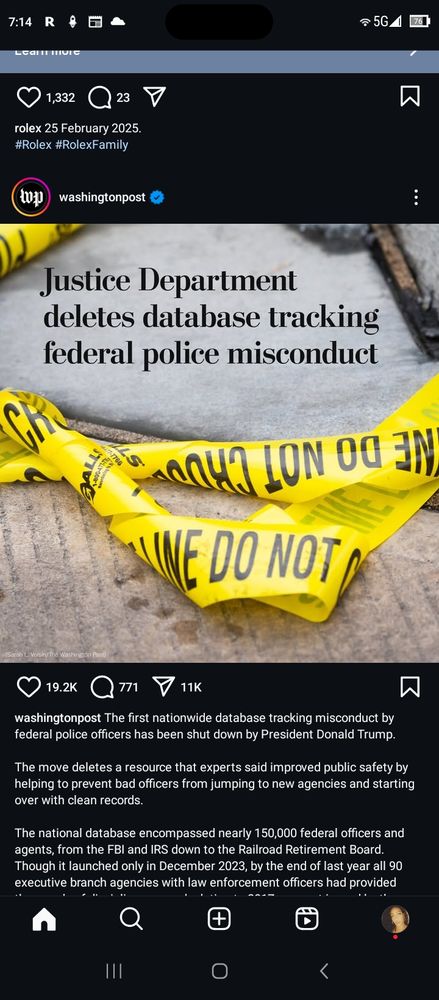Share the Washington Post post via paper plane

[164, 686]
